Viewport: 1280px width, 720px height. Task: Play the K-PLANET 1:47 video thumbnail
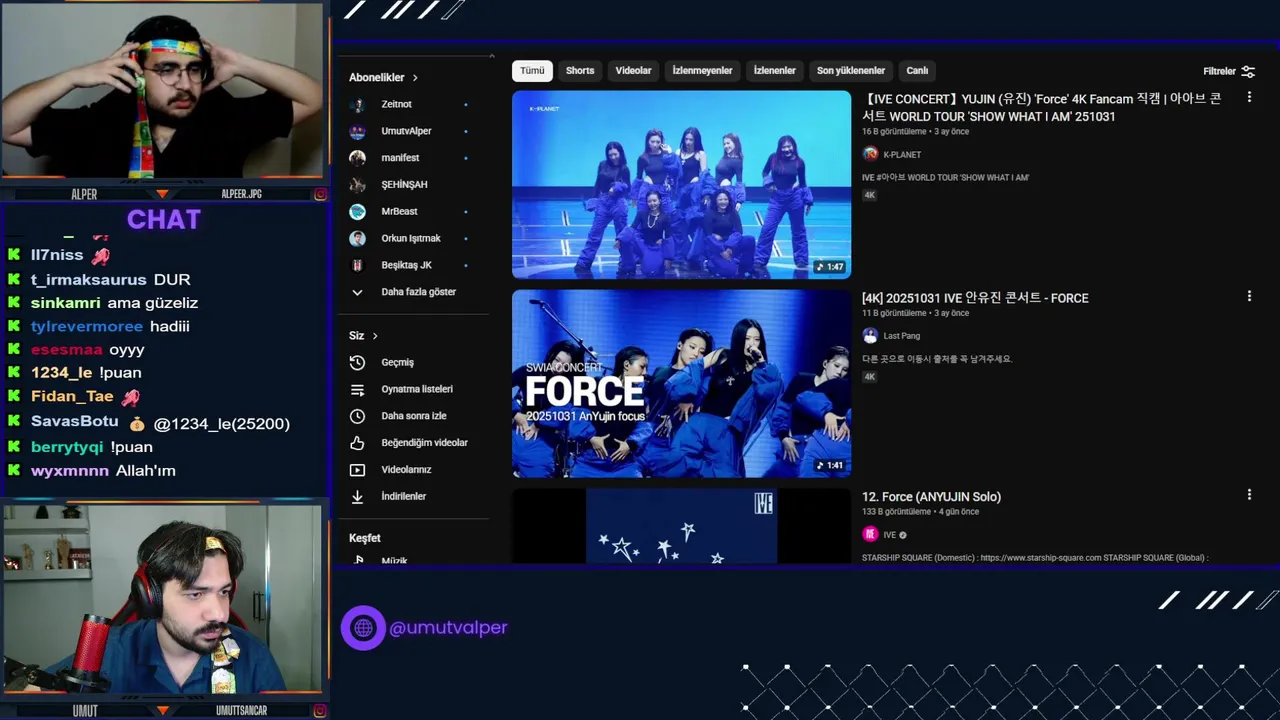[x=681, y=184]
